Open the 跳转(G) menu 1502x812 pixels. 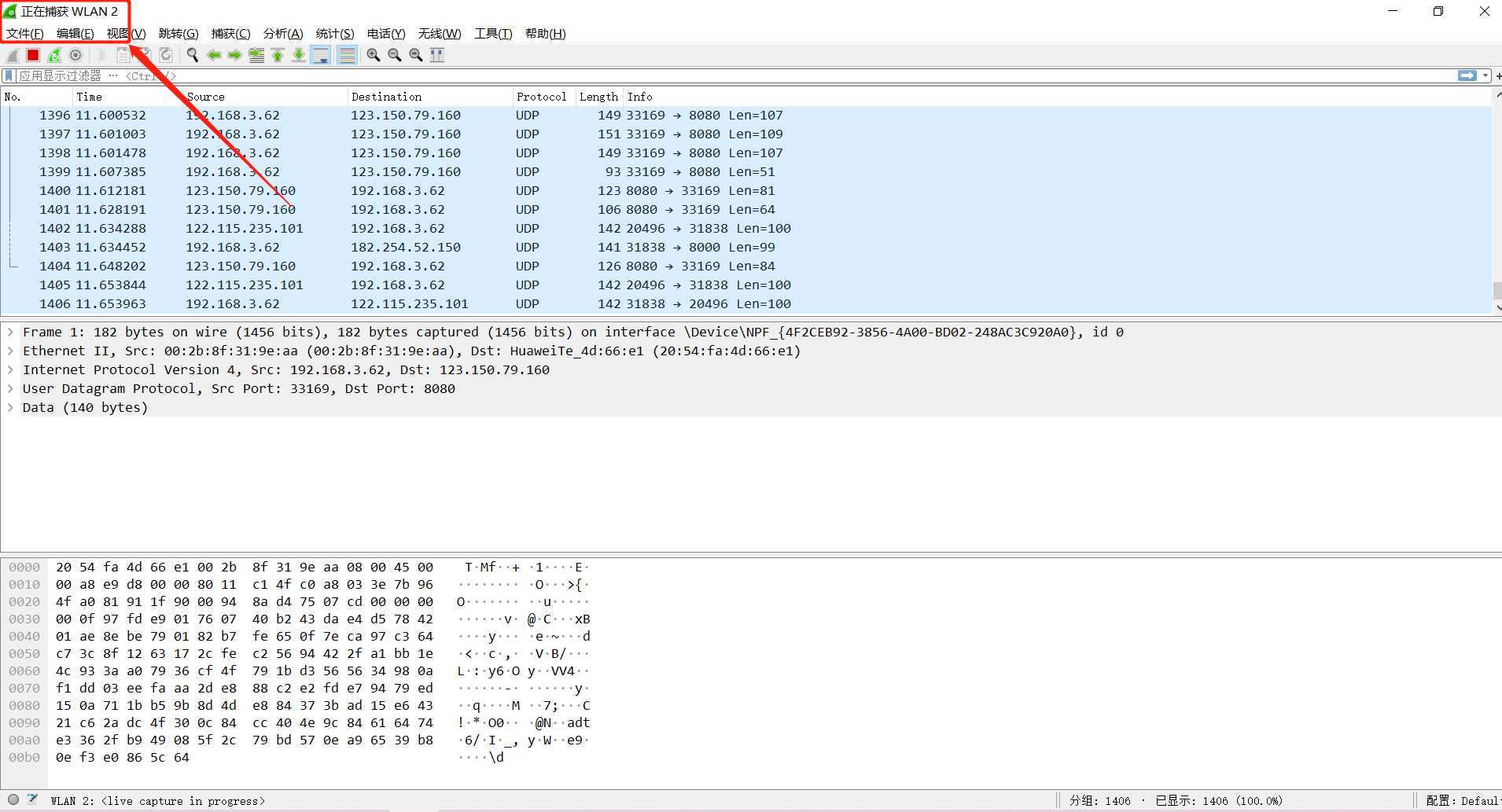(179, 33)
